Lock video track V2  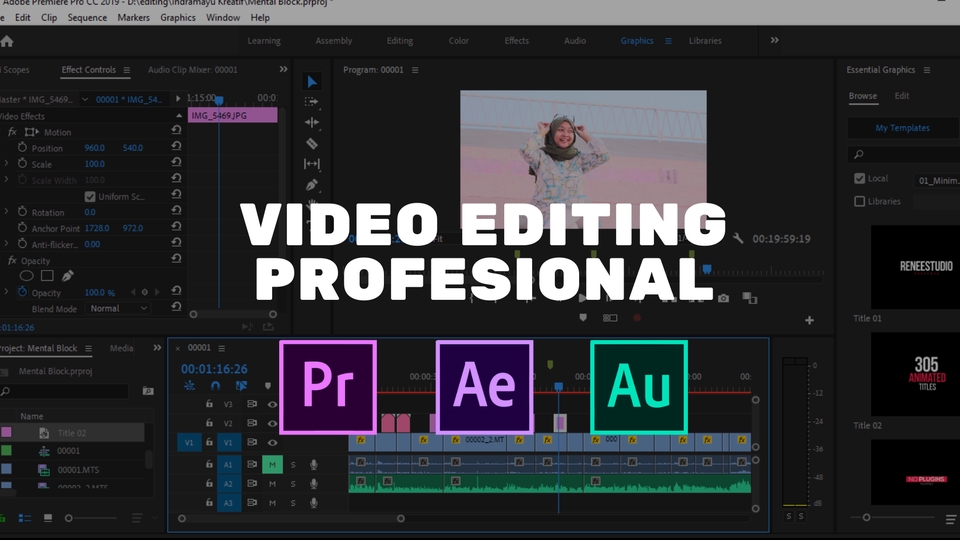pos(209,423)
